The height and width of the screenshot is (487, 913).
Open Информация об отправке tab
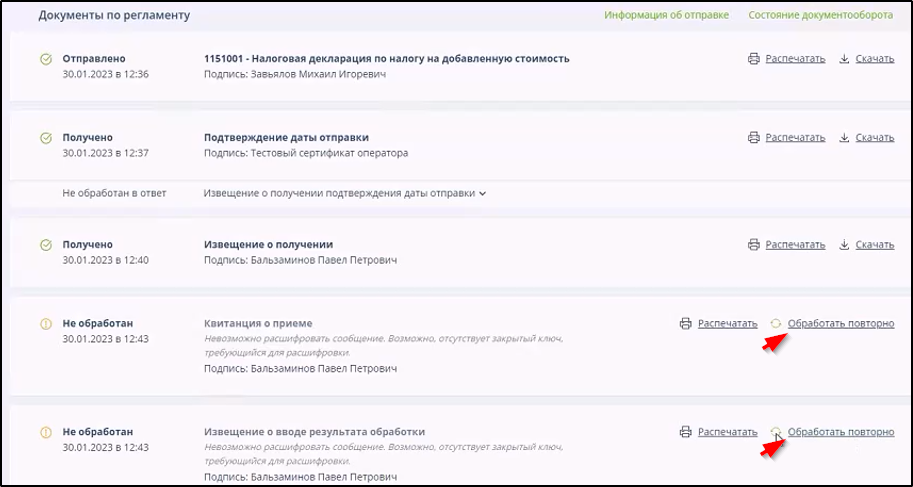665,16
